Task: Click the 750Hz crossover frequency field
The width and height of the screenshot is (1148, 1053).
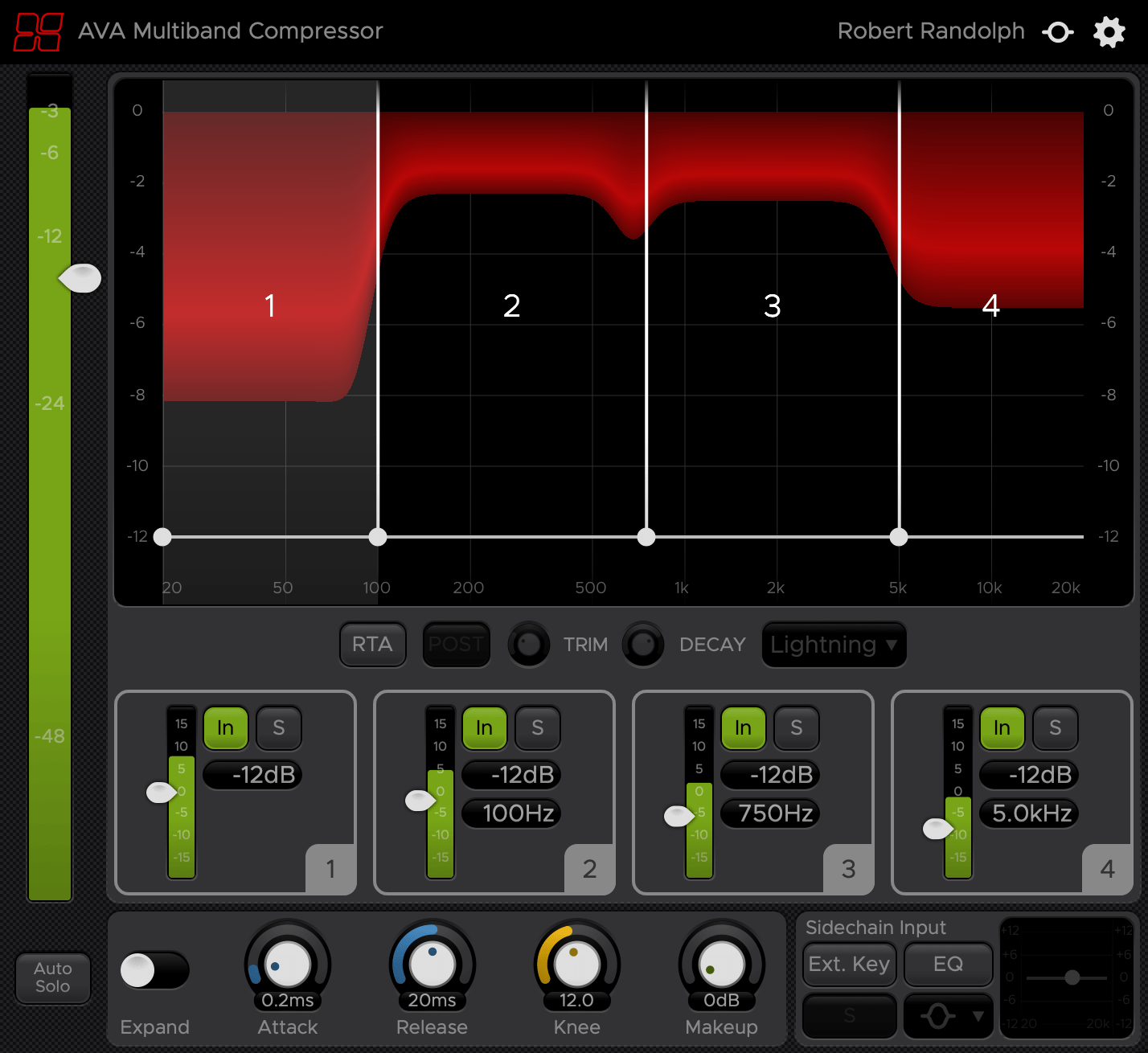Action: 770,813
